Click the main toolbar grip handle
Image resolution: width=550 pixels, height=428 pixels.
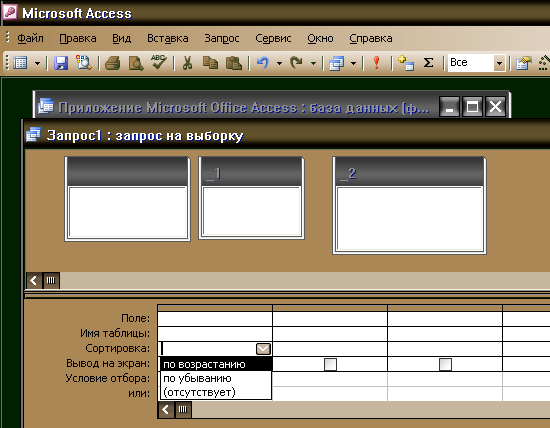[x=7, y=63]
